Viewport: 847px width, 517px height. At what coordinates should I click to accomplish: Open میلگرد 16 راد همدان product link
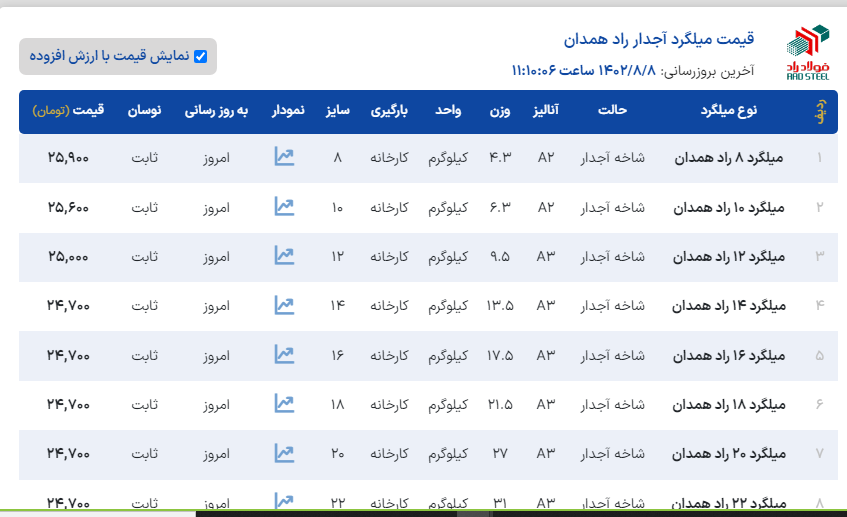click(729, 355)
